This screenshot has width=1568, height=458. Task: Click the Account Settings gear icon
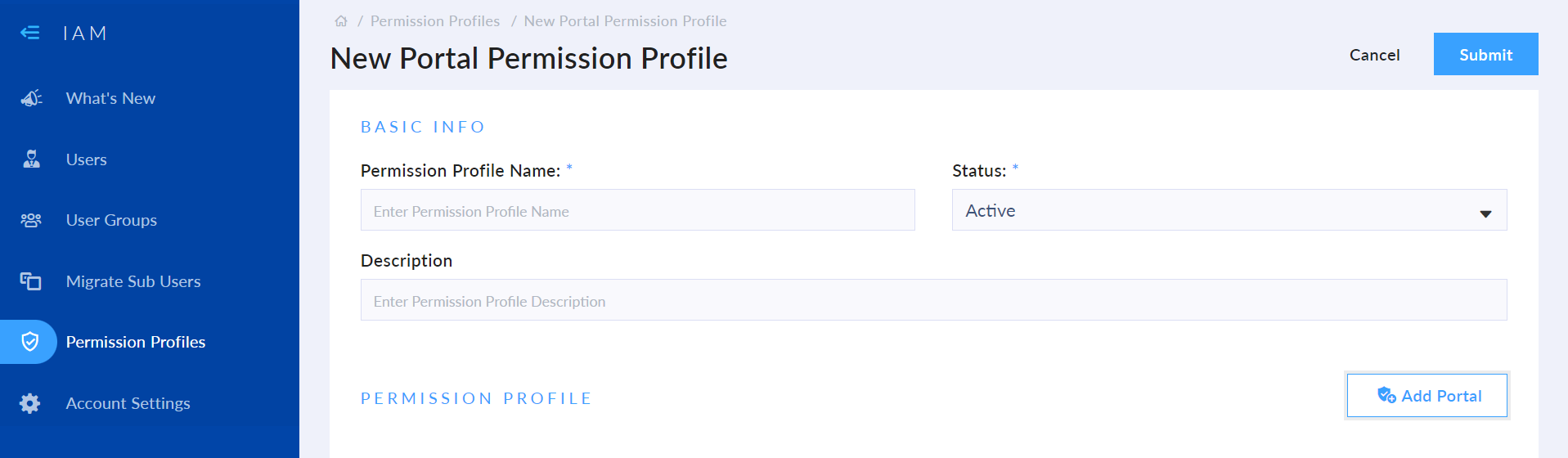[30, 403]
